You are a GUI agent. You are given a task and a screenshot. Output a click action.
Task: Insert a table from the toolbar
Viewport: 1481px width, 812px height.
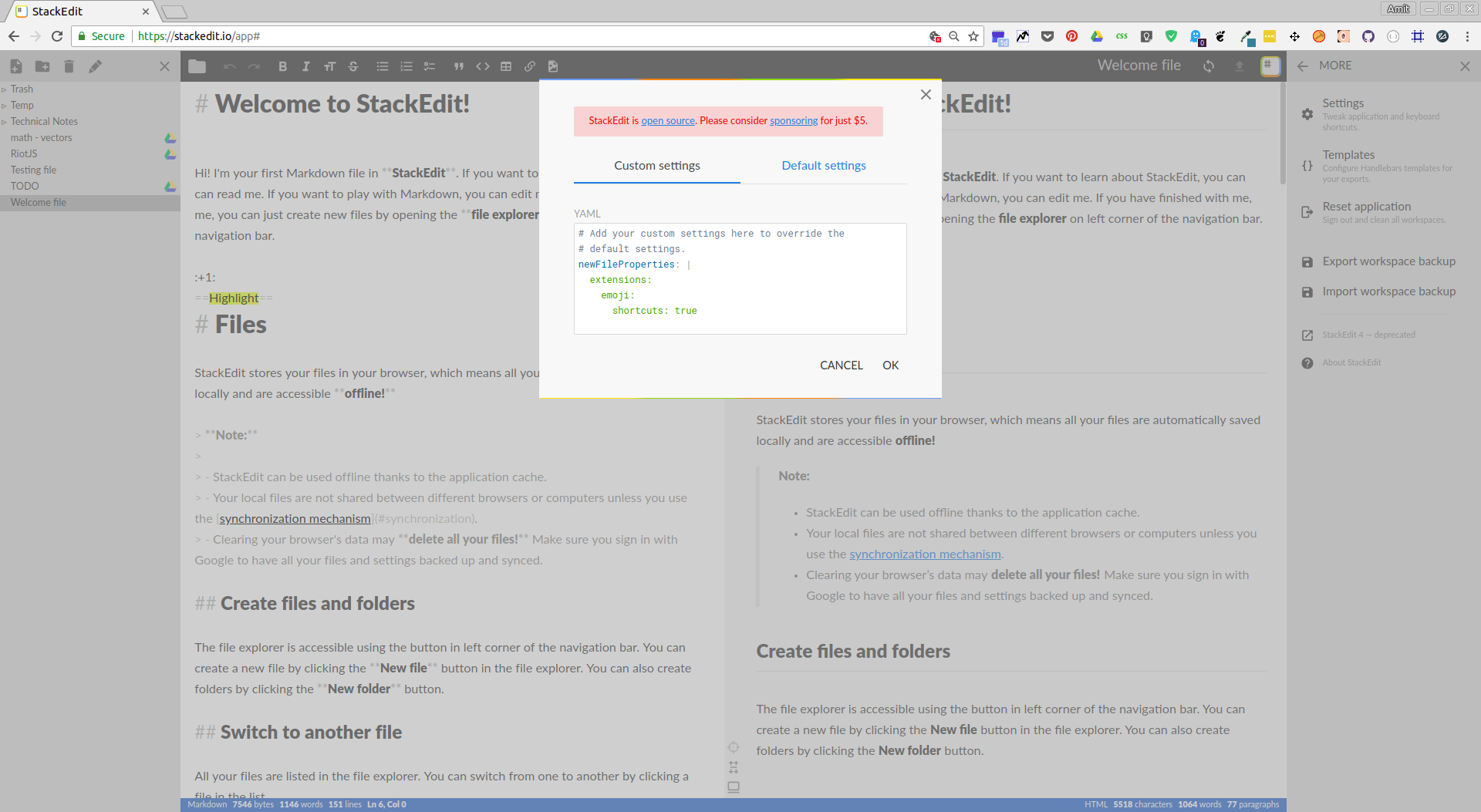tap(506, 66)
